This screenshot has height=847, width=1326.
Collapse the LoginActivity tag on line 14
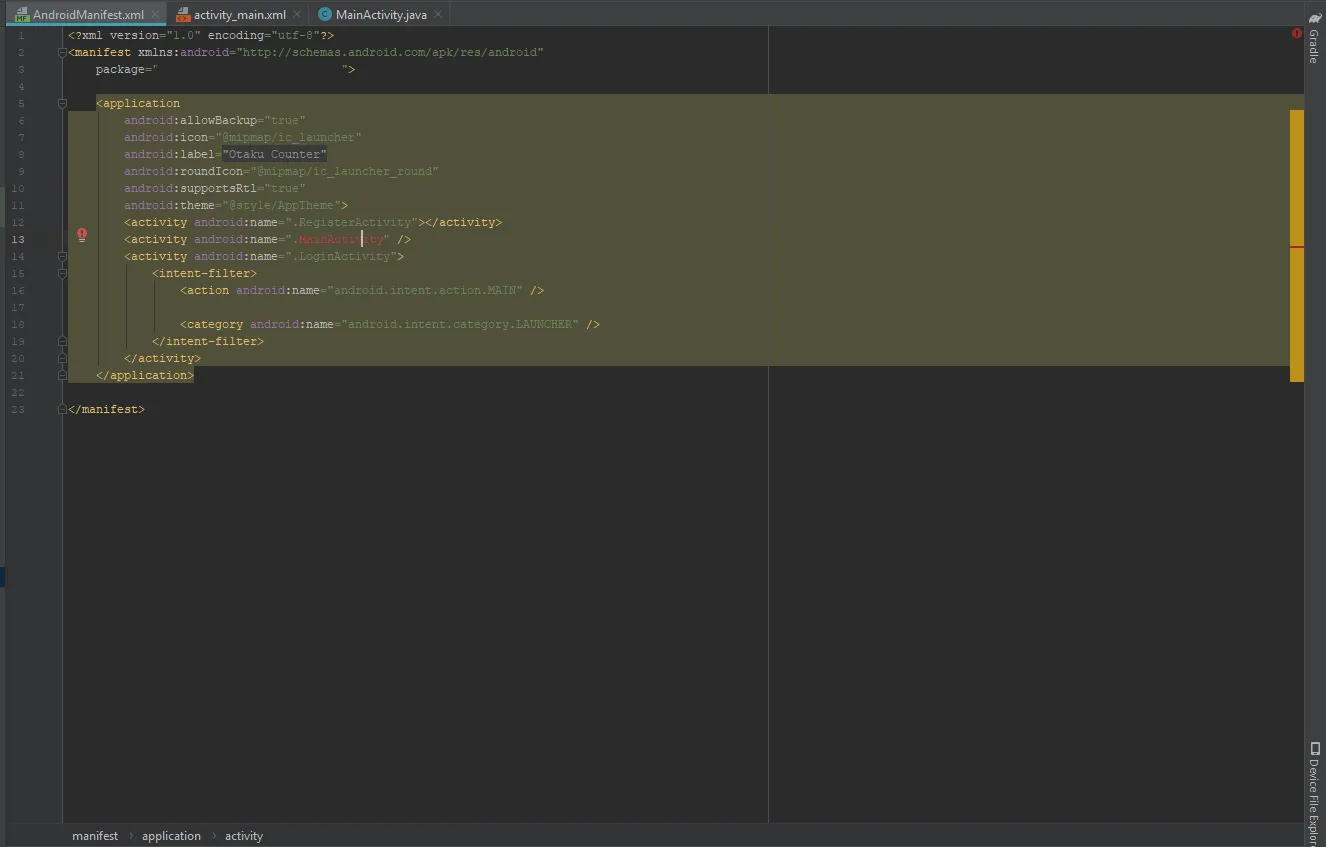pos(62,256)
